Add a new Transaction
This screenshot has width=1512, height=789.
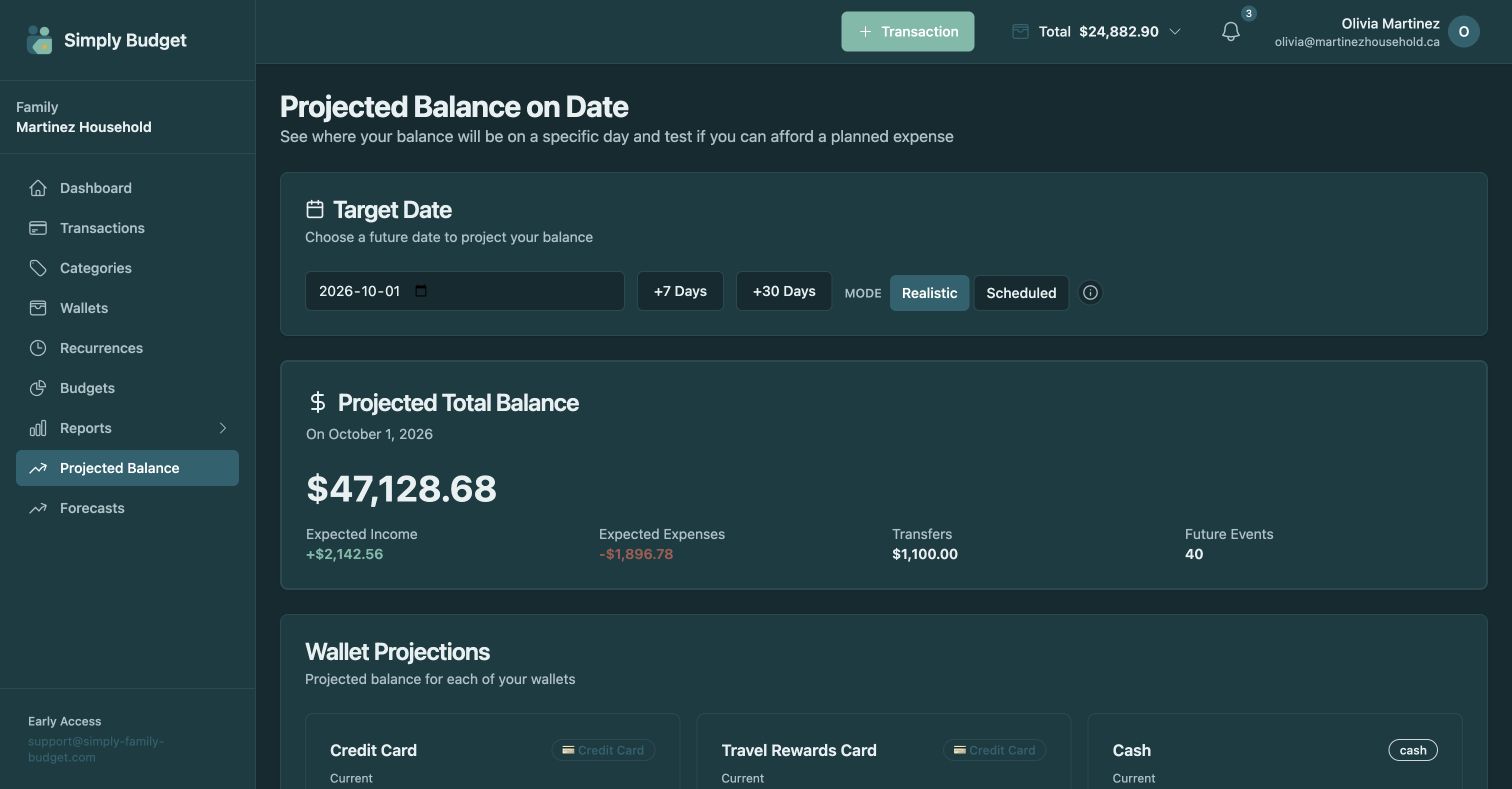coord(907,32)
